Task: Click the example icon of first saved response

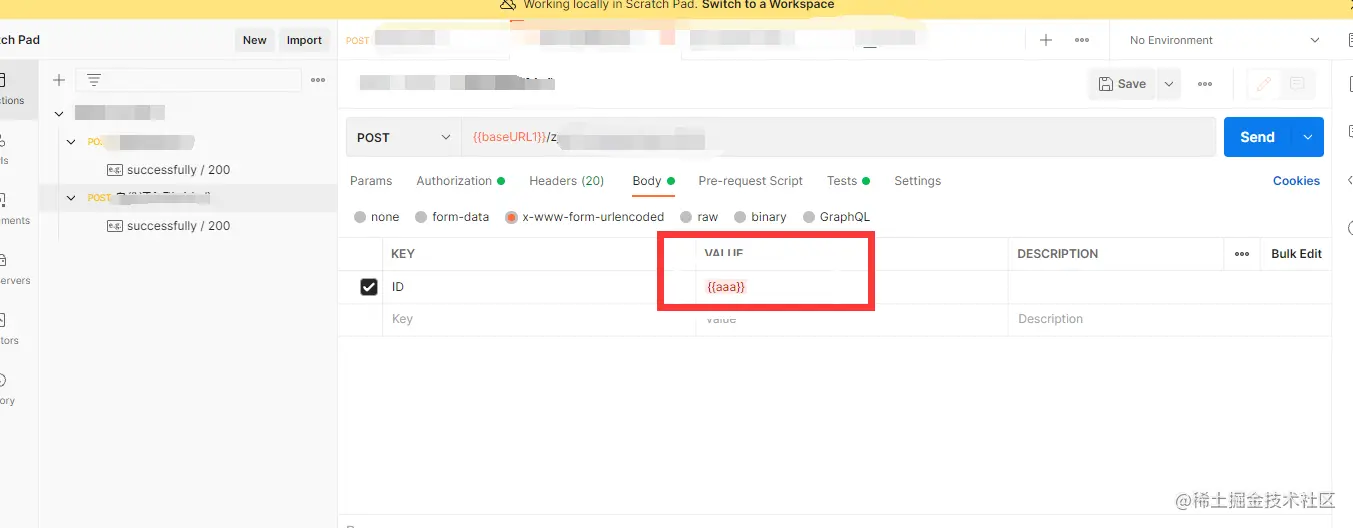Action: point(114,170)
